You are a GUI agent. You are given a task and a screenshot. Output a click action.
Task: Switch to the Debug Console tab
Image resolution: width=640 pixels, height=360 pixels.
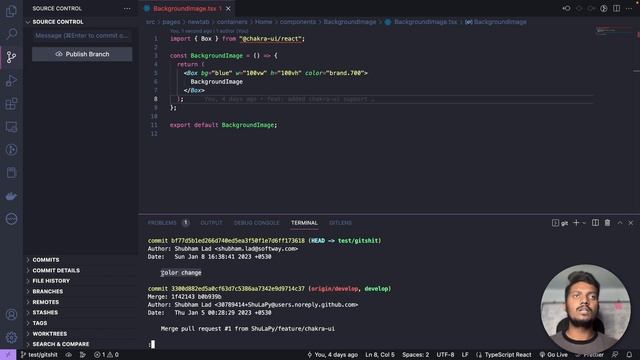(x=256, y=223)
